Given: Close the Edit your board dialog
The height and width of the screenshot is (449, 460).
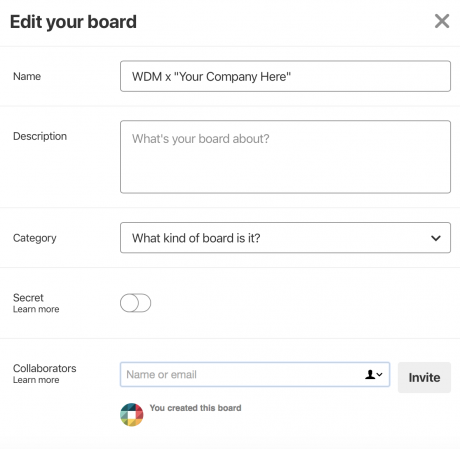Looking at the screenshot, I should (442, 21).
